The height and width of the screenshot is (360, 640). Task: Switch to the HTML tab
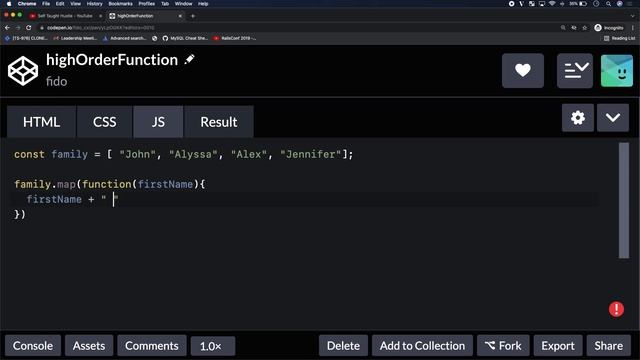click(41, 122)
